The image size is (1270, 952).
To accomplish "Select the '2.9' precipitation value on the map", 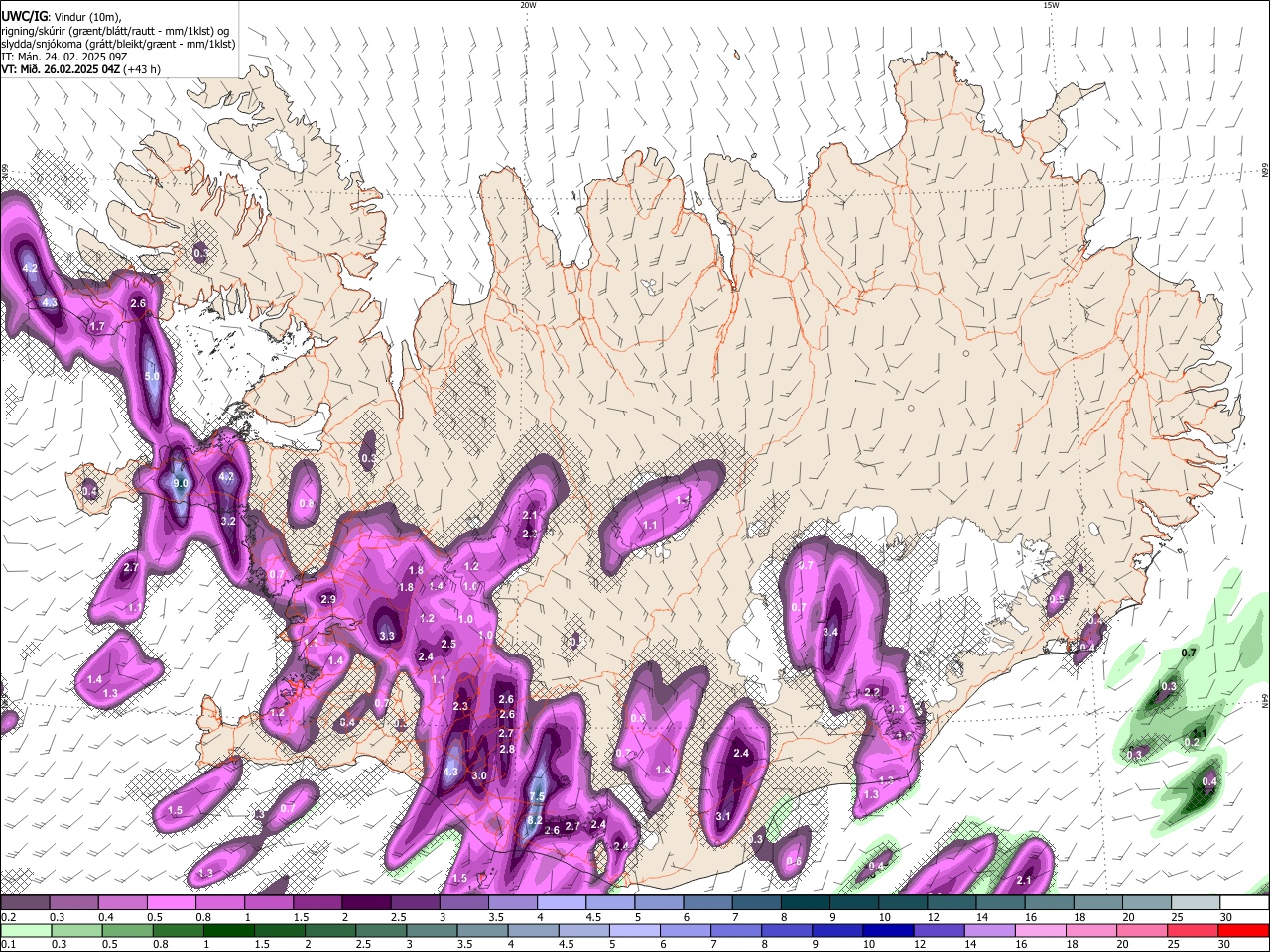I will click(x=328, y=600).
